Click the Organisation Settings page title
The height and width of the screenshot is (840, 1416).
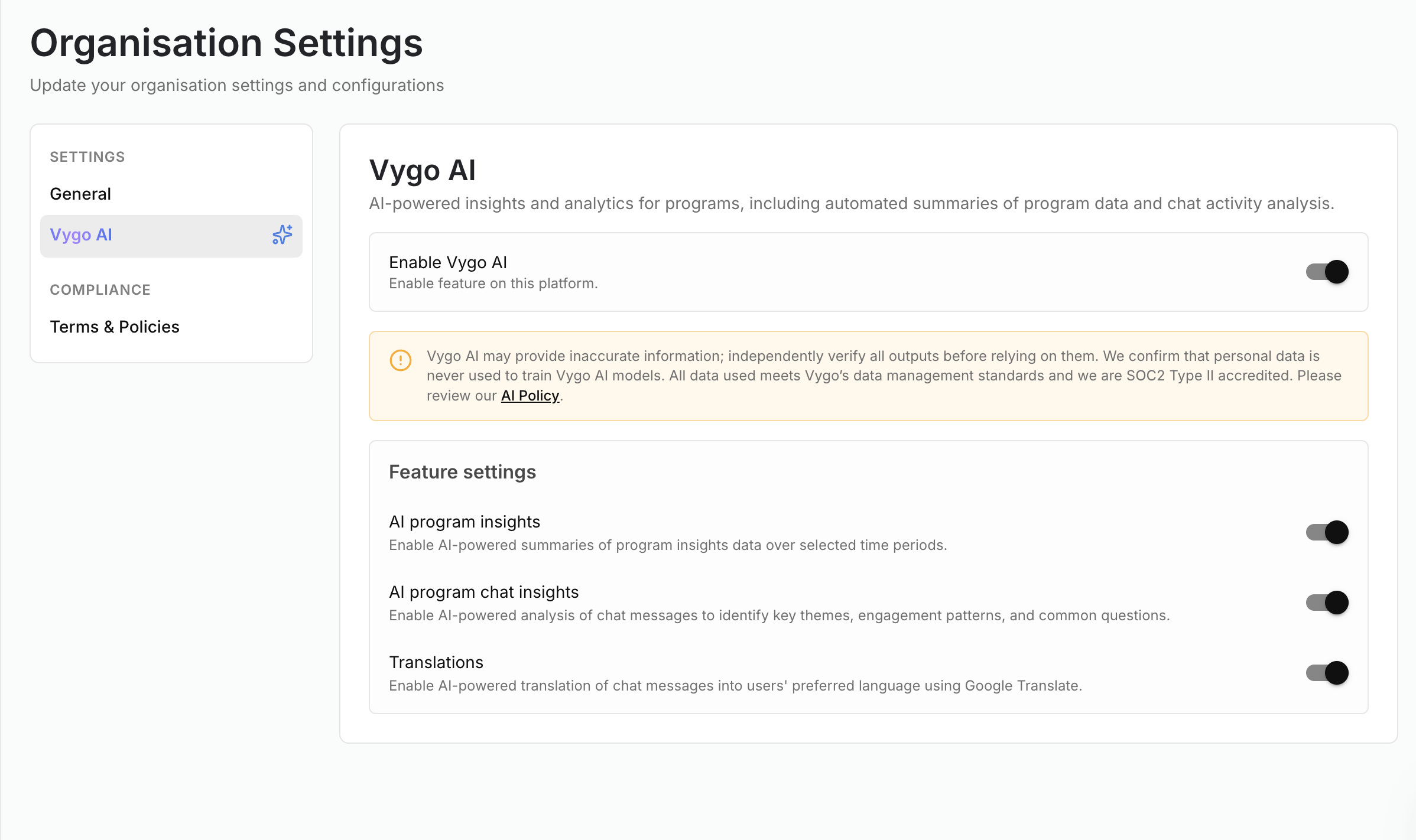click(x=226, y=43)
